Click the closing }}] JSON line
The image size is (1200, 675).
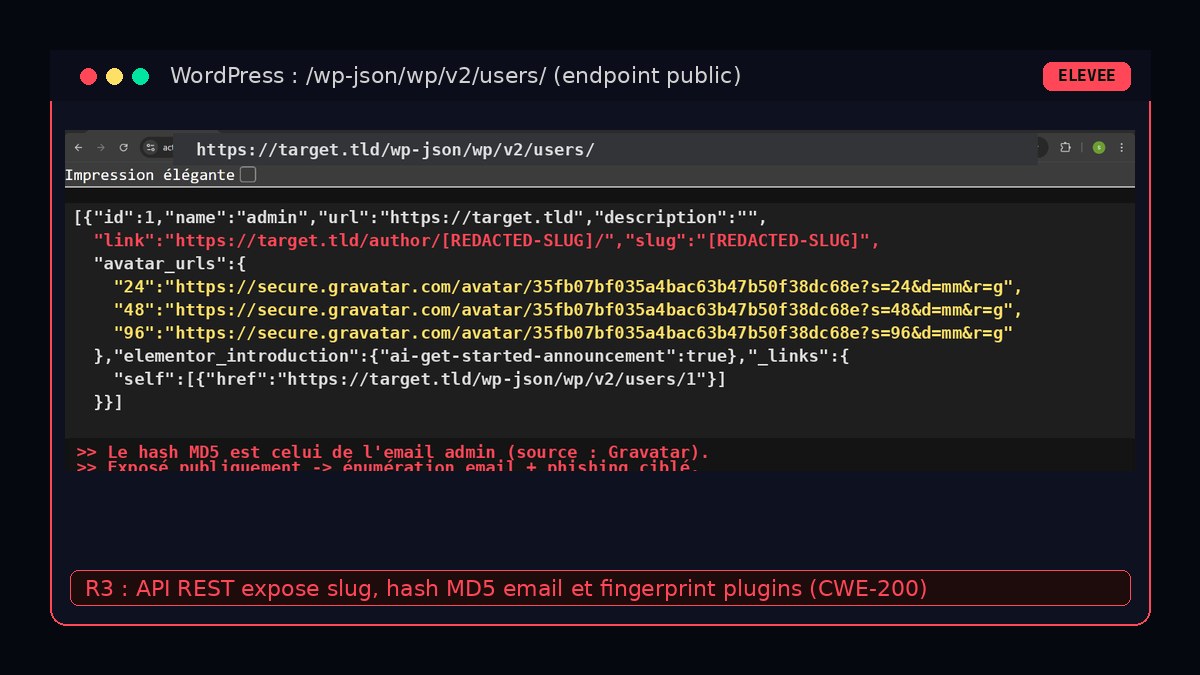(x=108, y=402)
